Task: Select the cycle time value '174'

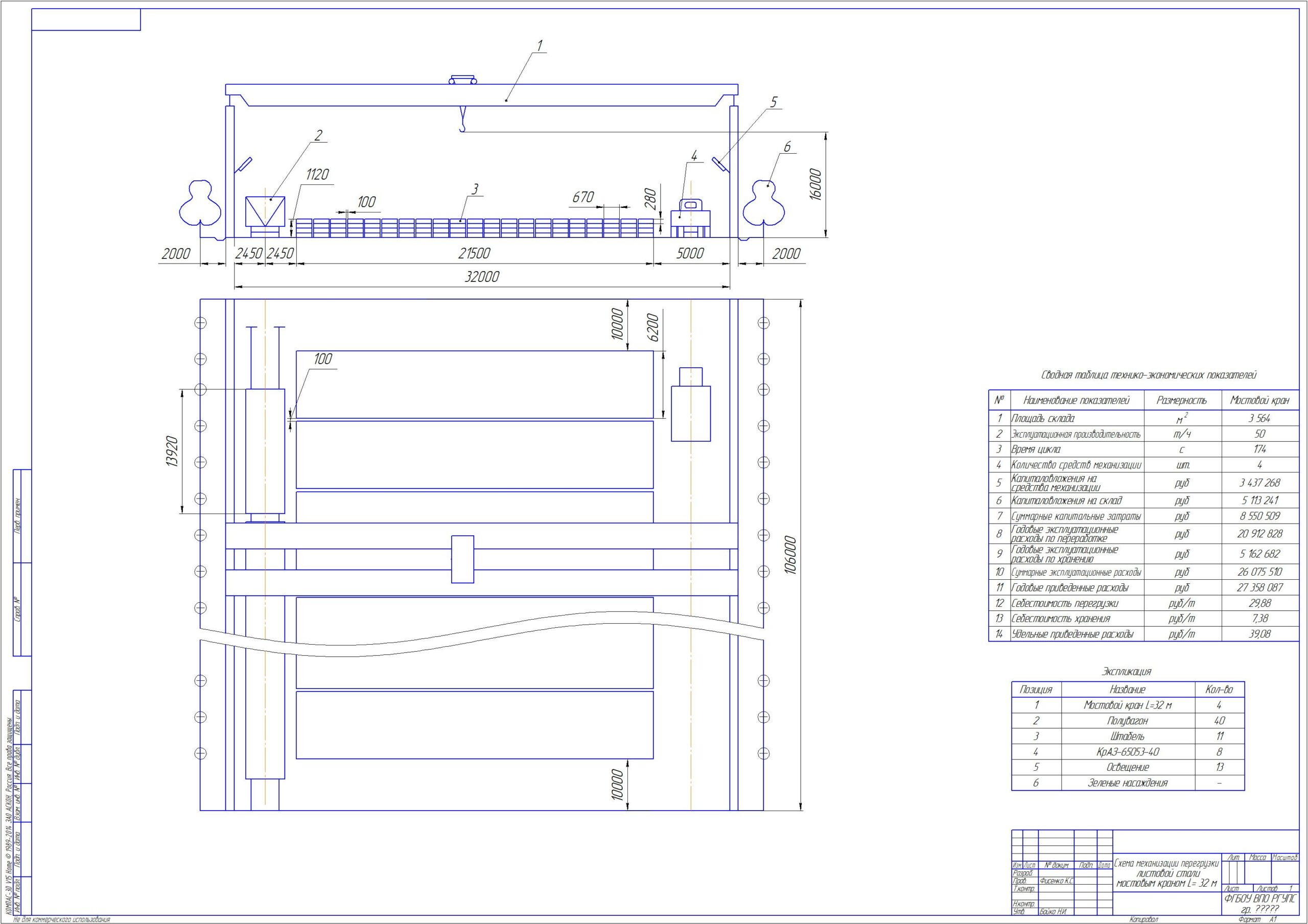Action: 1259,449
